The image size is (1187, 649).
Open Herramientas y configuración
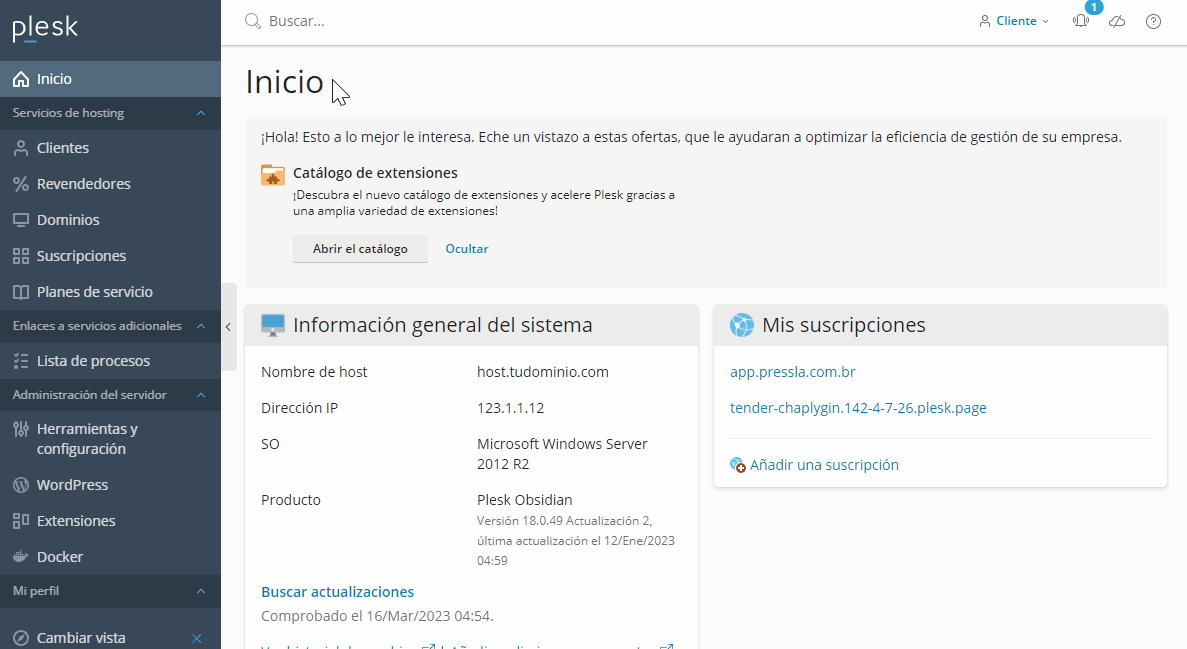pyautogui.click(x=111, y=438)
